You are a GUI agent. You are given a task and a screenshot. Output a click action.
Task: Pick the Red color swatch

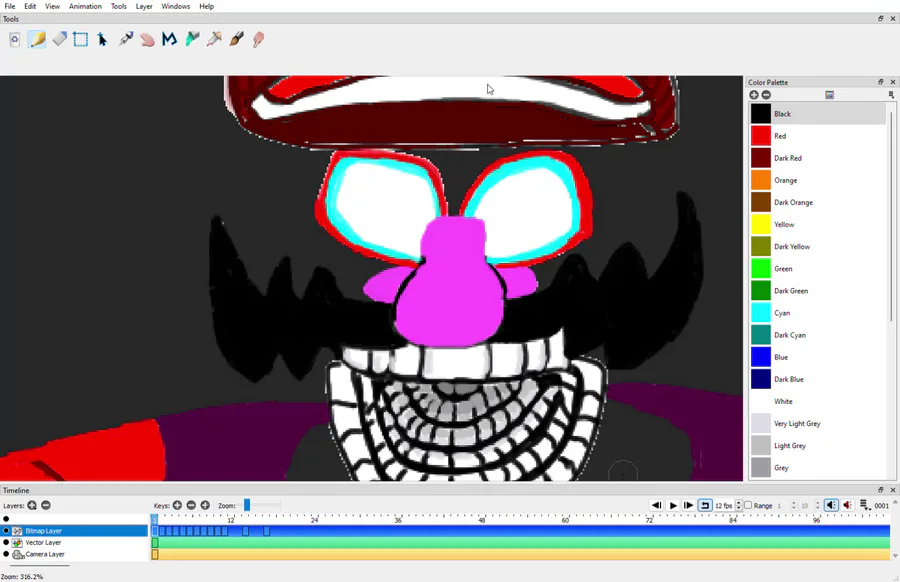click(x=761, y=136)
